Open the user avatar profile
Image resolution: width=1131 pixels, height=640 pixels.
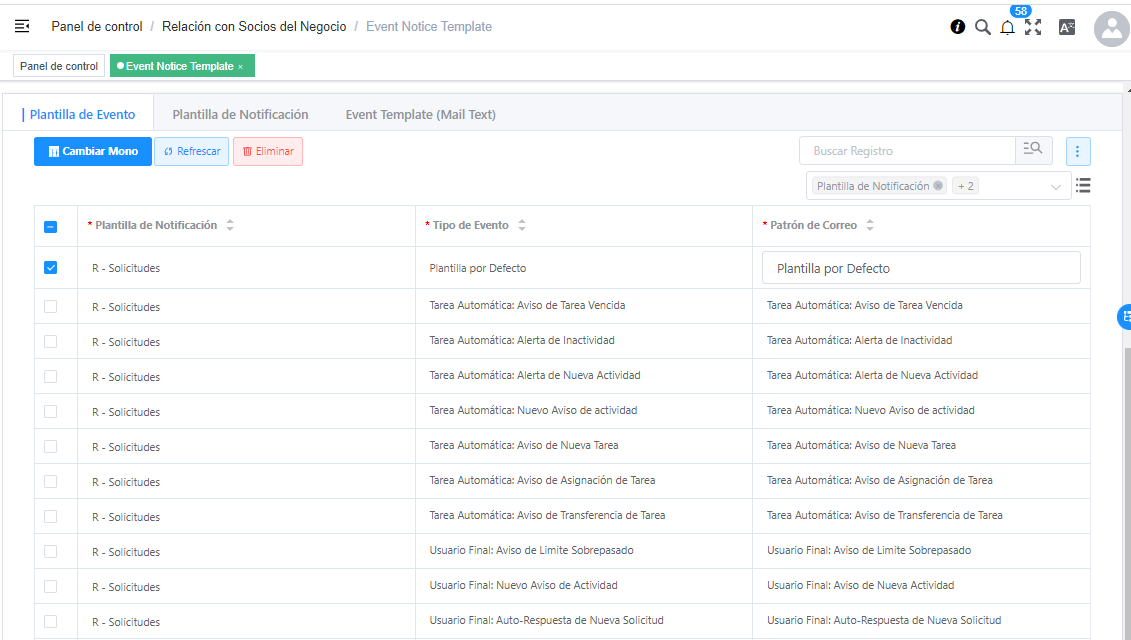click(x=1111, y=29)
